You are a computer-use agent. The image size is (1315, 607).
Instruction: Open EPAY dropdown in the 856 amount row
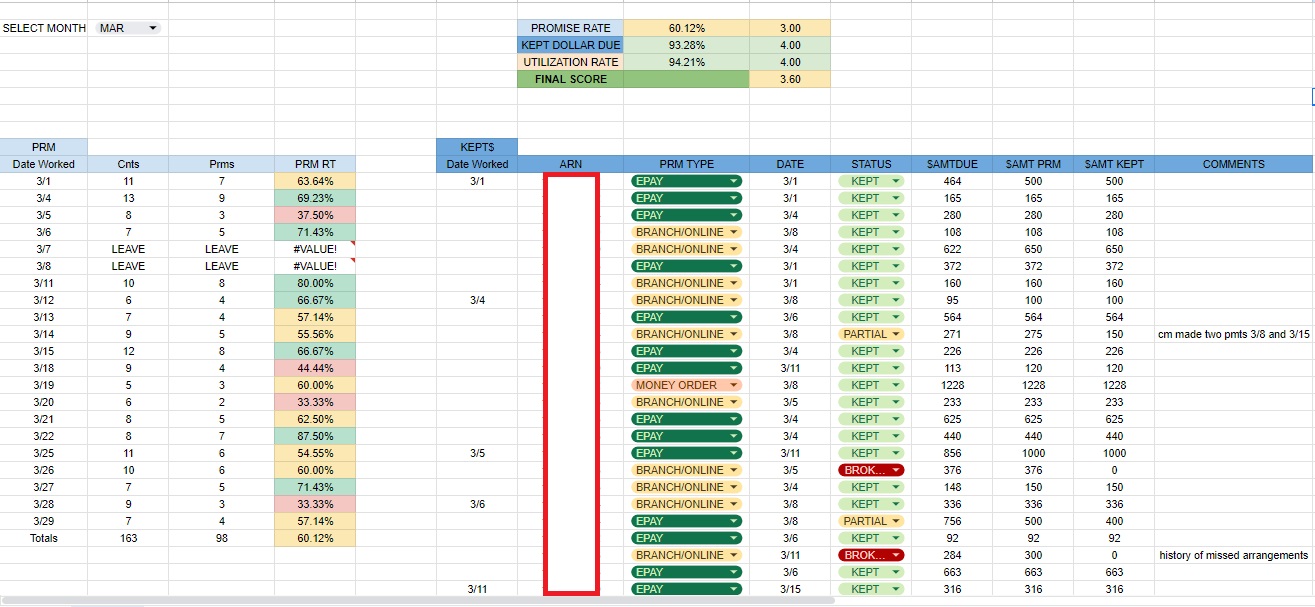(x=686, y=453)
